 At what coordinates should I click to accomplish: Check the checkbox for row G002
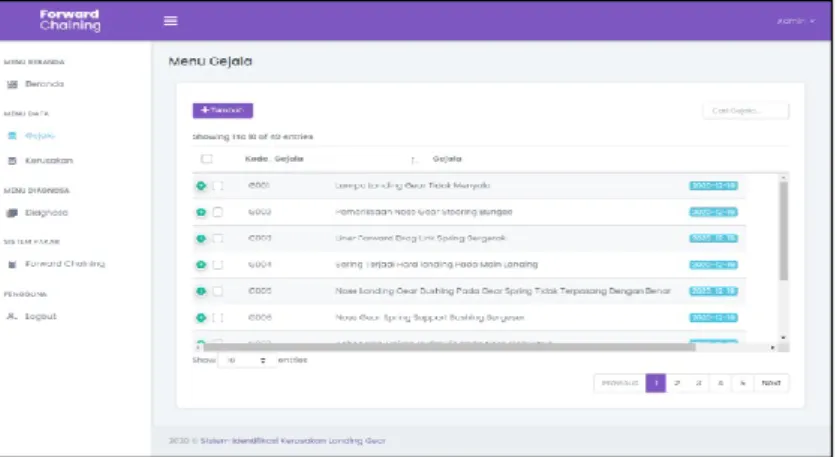tap(217, 212)
